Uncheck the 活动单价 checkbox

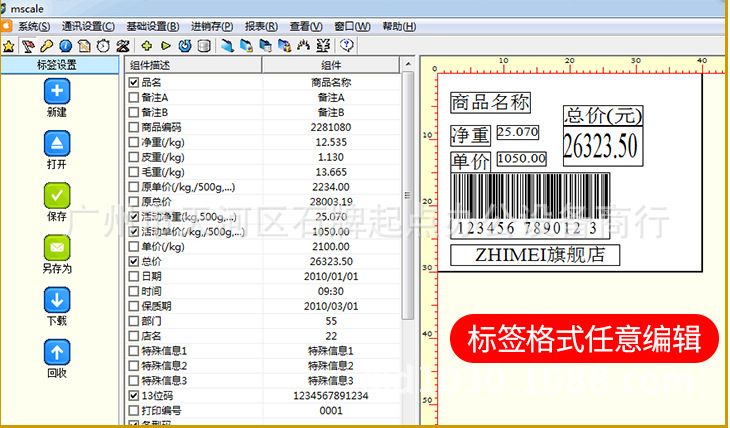pyautogui.click(x=134, y=231)
